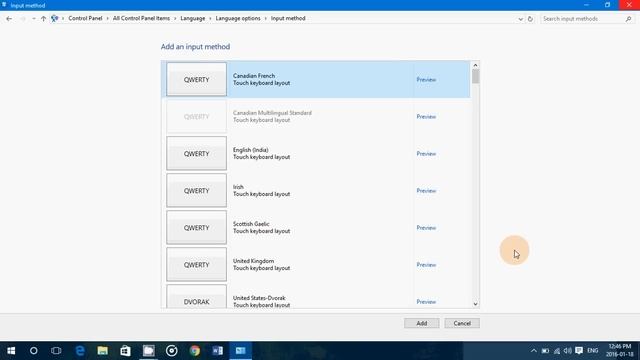Click ENG language indicator
This screenshot has height=360, width=640.
(x=593, y=351)
